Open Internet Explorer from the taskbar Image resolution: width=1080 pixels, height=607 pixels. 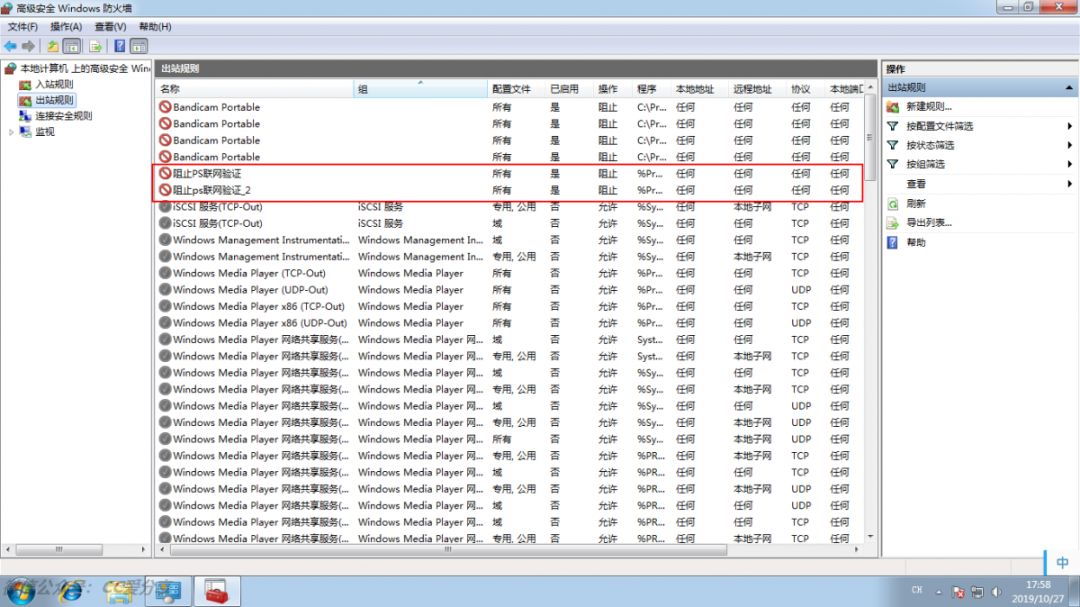point(70,591)
